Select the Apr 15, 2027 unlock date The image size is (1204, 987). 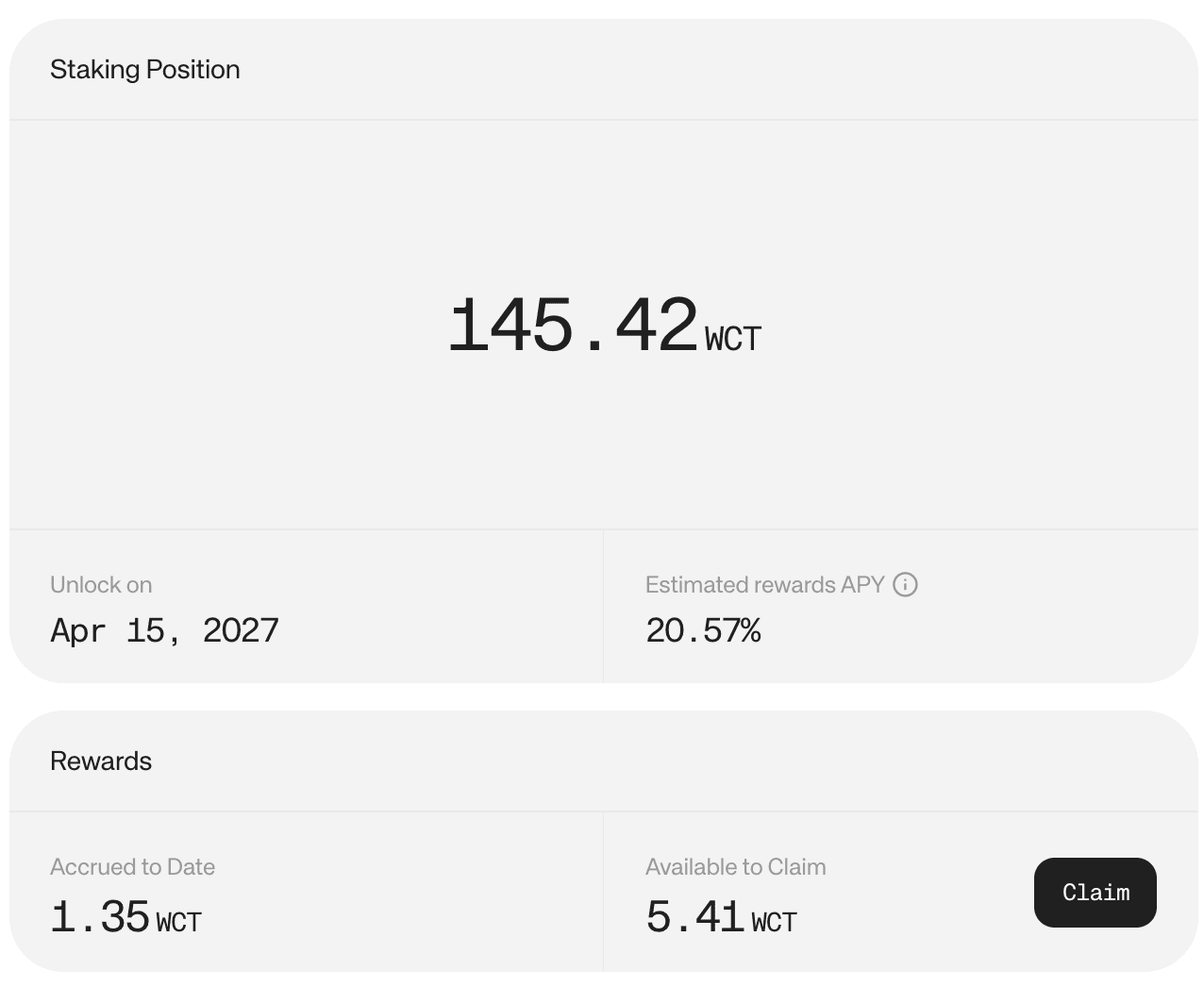(165, 630)
